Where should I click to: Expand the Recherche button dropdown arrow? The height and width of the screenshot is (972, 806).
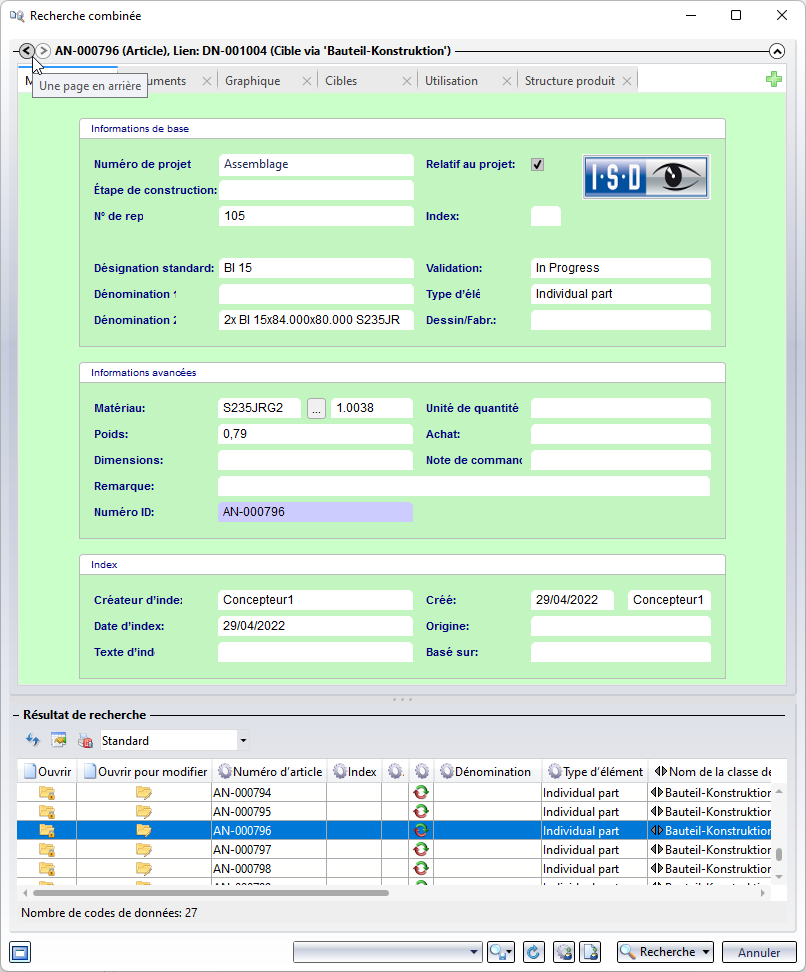tap(706, 952)
